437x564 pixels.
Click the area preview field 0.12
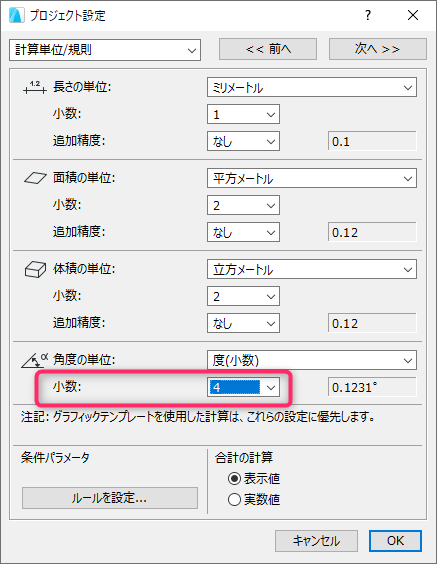pos(372,232)
